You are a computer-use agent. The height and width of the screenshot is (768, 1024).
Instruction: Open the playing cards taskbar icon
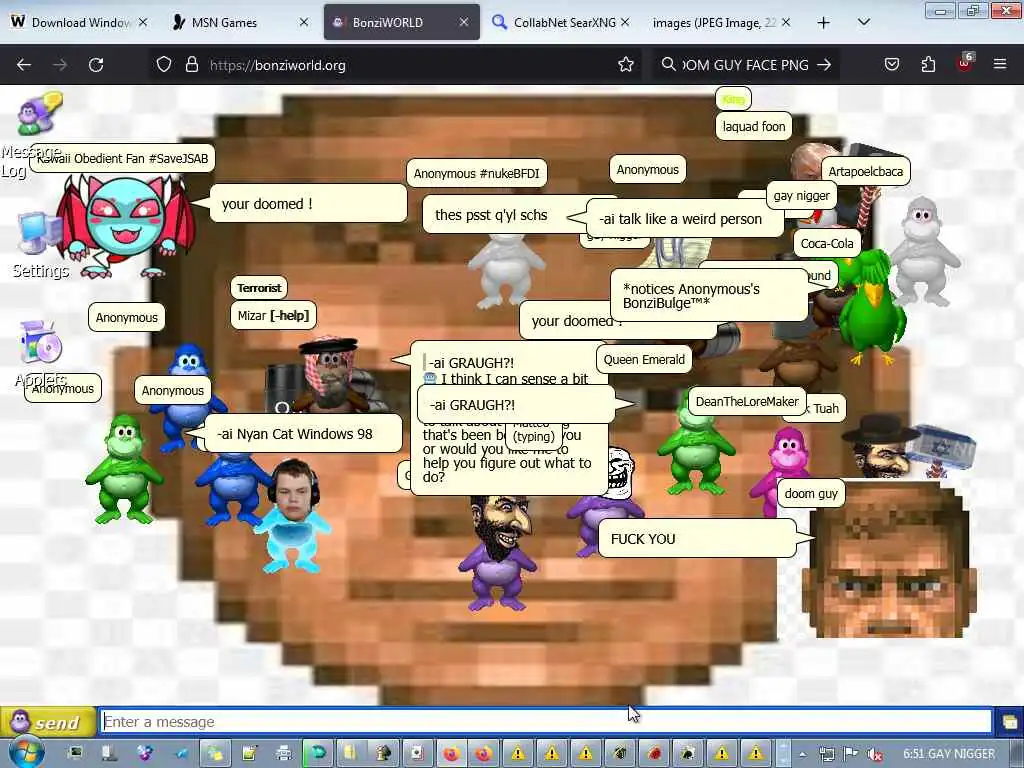(x=417, y=754)
